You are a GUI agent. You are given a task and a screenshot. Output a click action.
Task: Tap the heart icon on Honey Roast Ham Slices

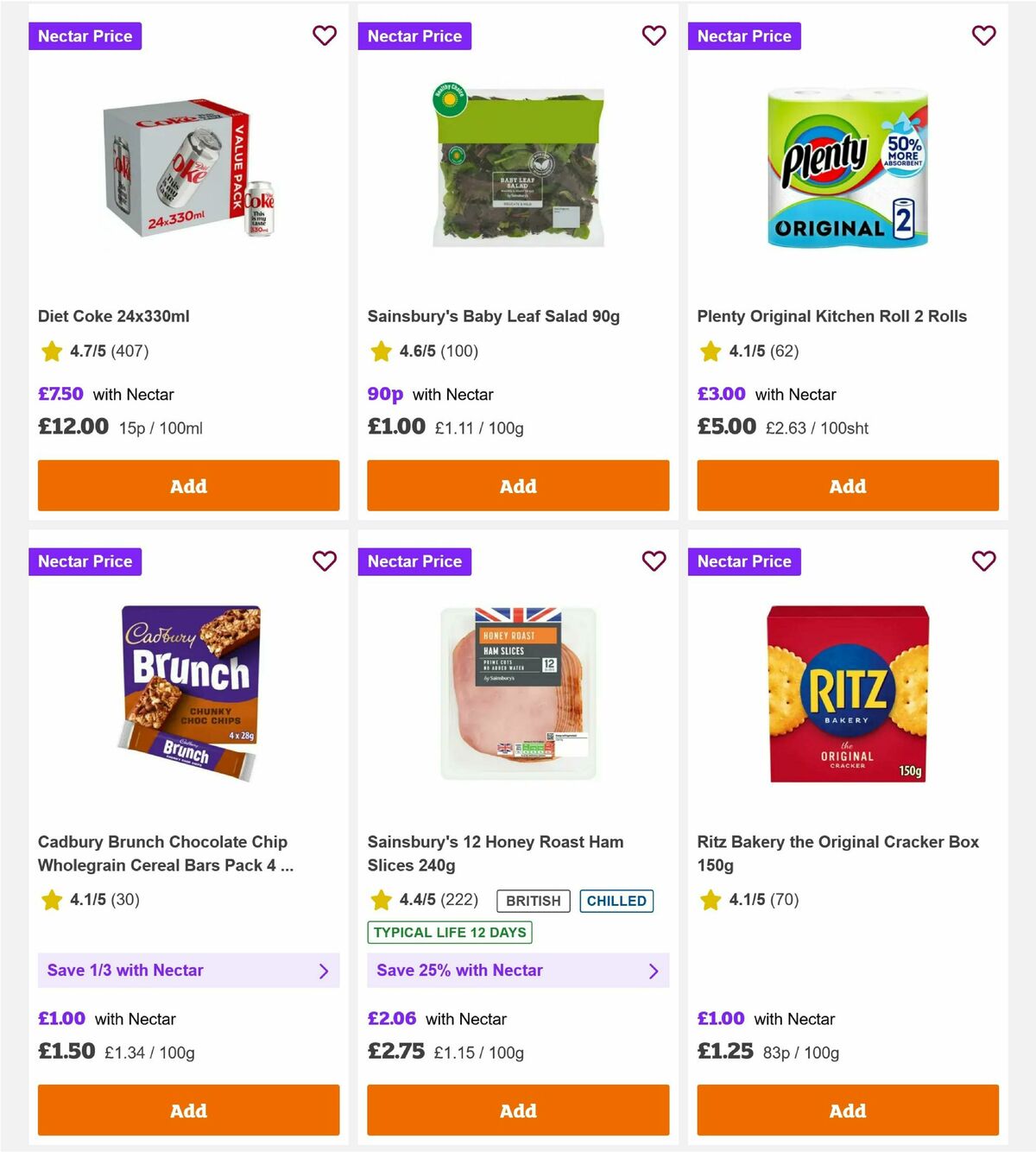654,561
